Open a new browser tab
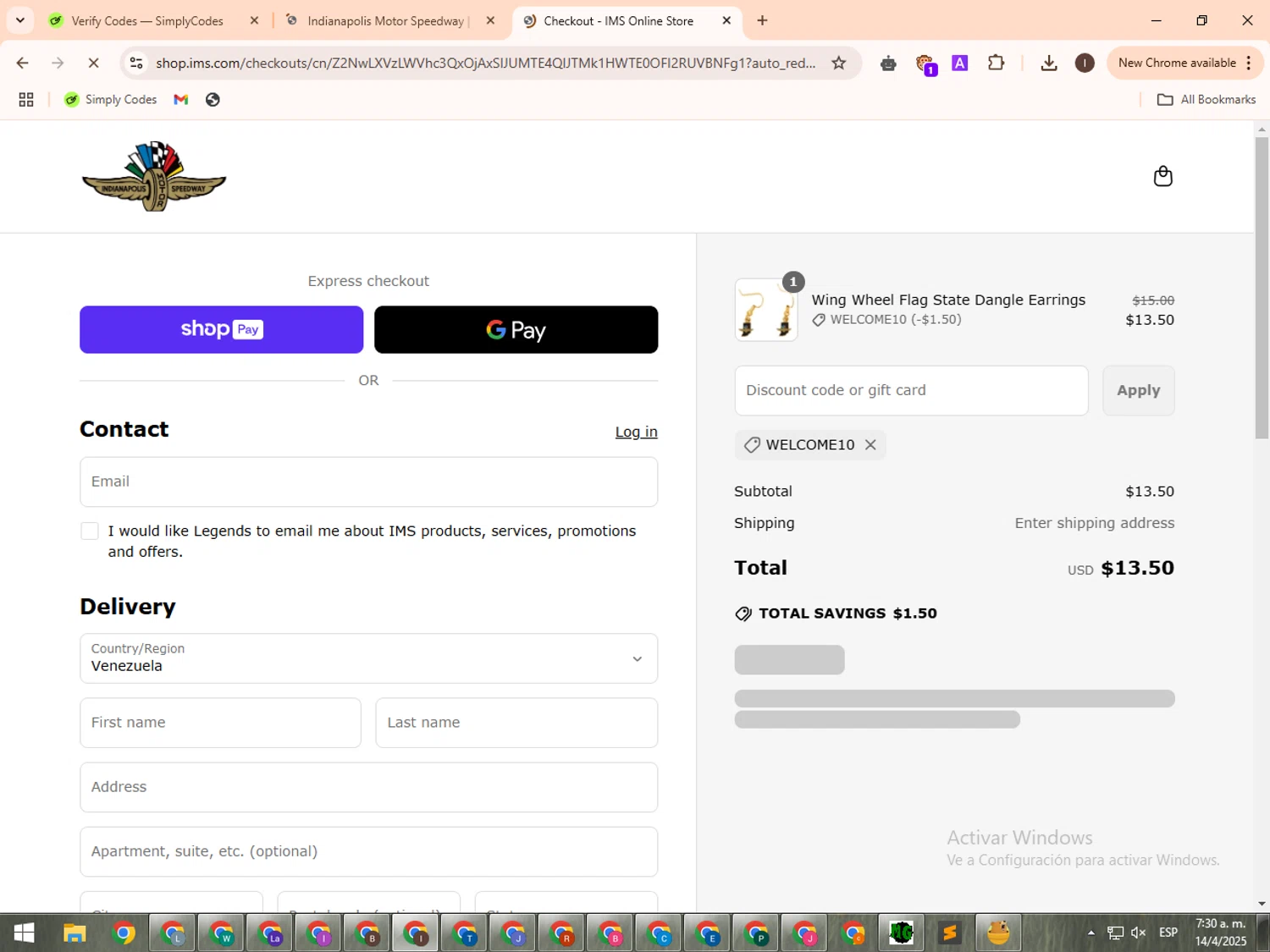This screenshot has width=1270, height=952. point(762,20)
